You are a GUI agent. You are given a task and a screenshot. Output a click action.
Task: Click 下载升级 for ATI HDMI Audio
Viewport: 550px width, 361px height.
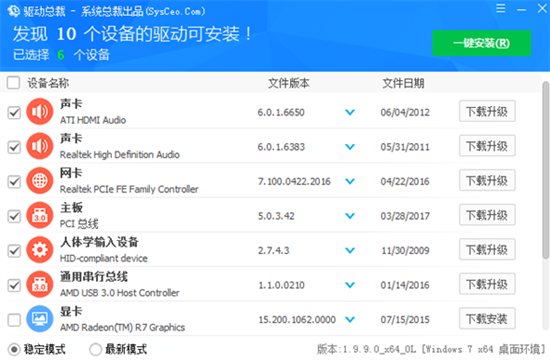pyautogui.click(x=487, y=111)
